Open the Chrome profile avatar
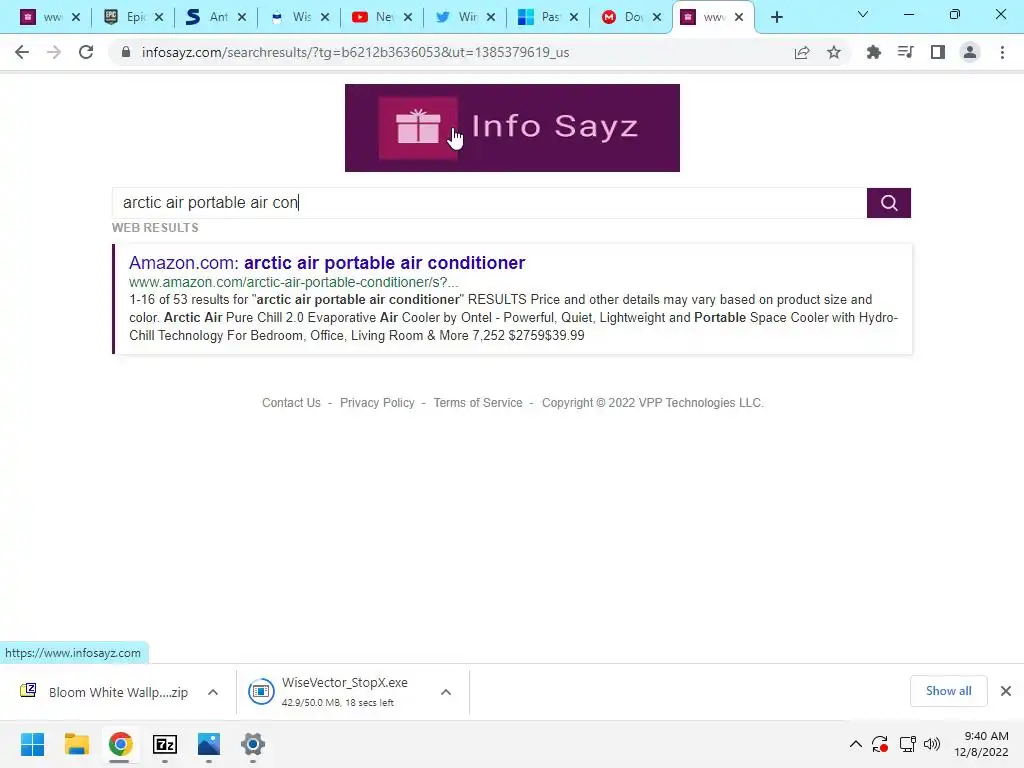 (970, 52)
